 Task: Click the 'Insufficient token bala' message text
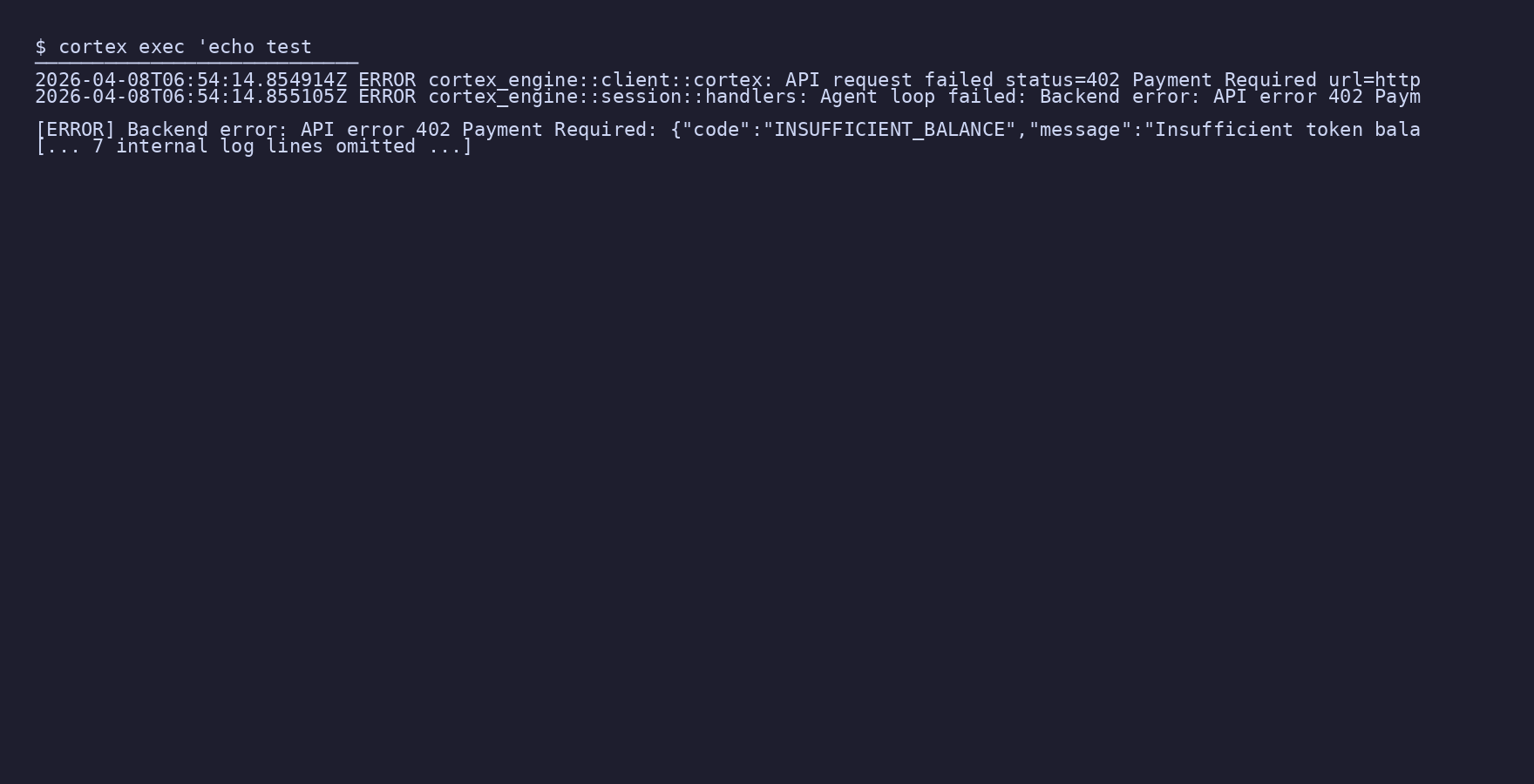pyautogui.click(x=1287, y=130)
